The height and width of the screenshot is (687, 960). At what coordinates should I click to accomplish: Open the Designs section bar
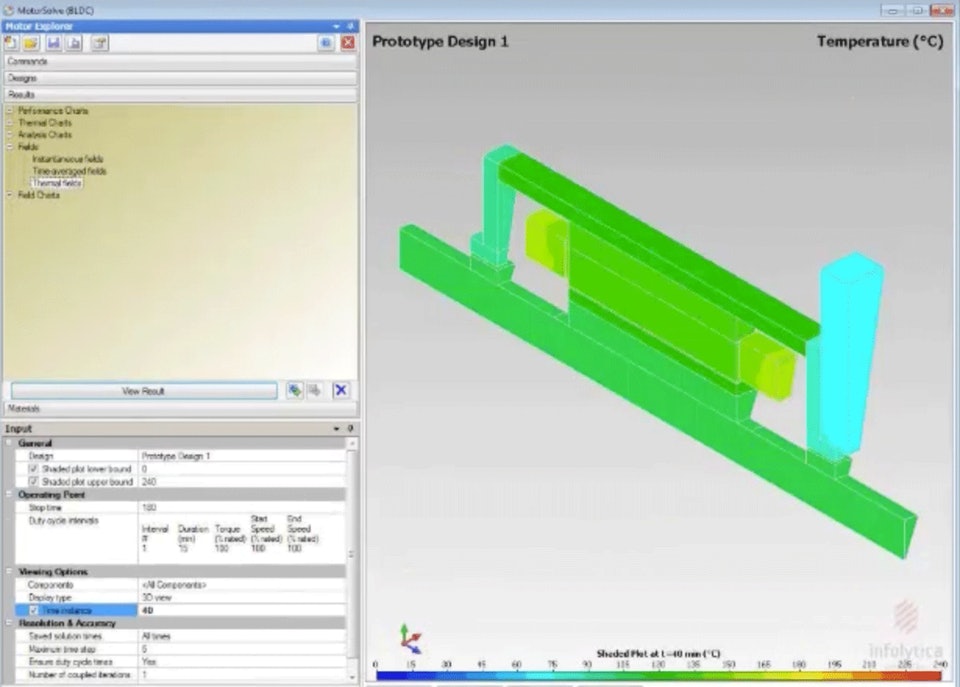pyautogui.click(x=181, y=78)
